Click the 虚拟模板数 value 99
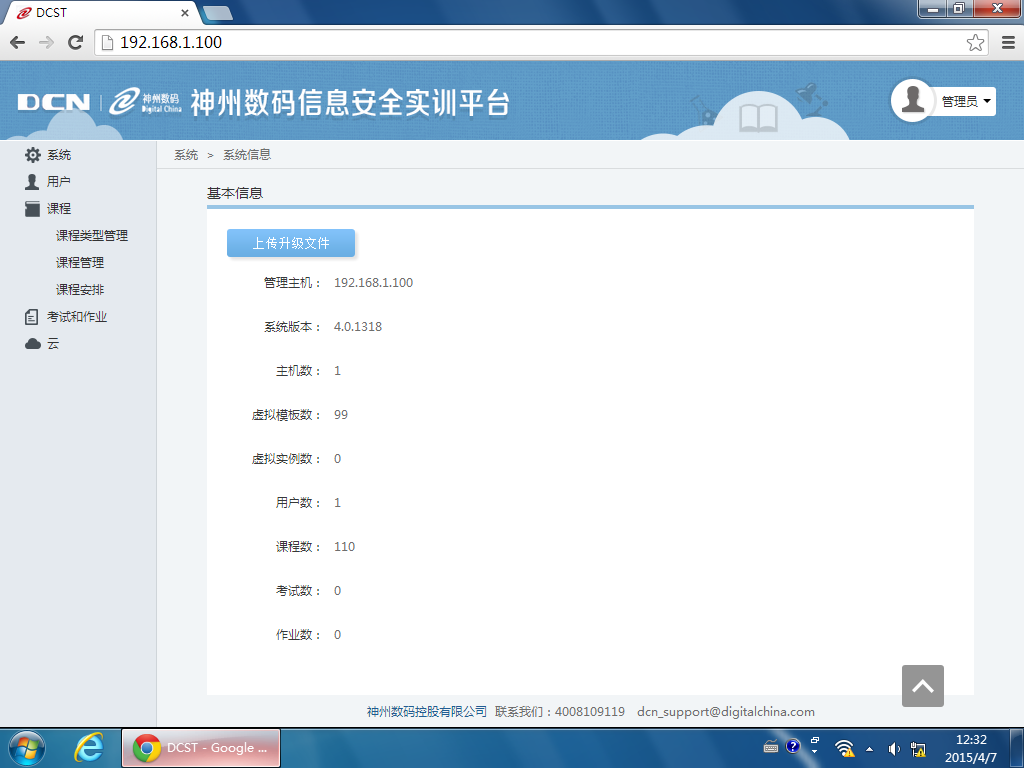Screen dimensions: 1024x768 (x=341, y=415)
